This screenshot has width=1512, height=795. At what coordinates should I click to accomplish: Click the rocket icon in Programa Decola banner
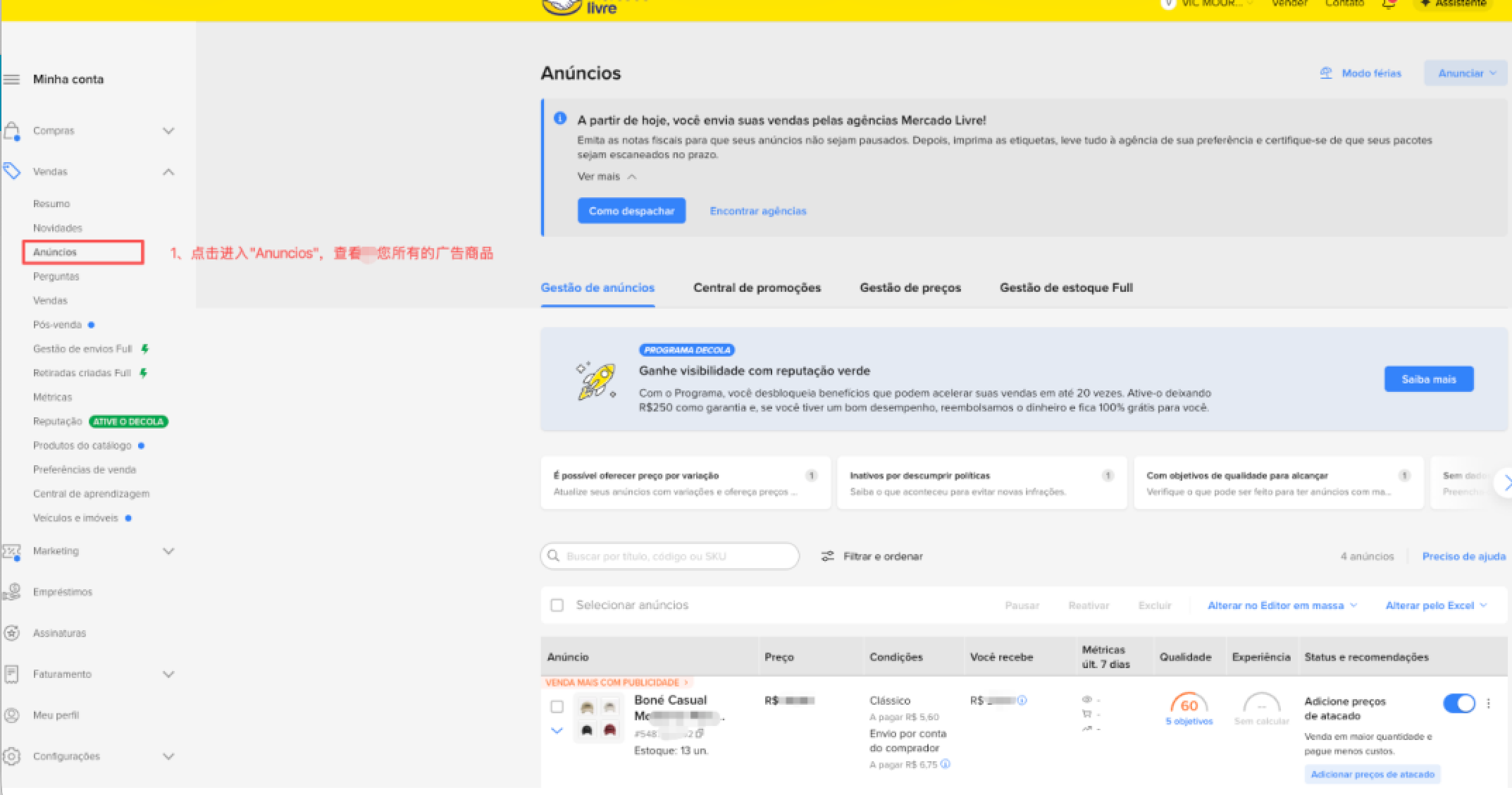click(596, 381)
